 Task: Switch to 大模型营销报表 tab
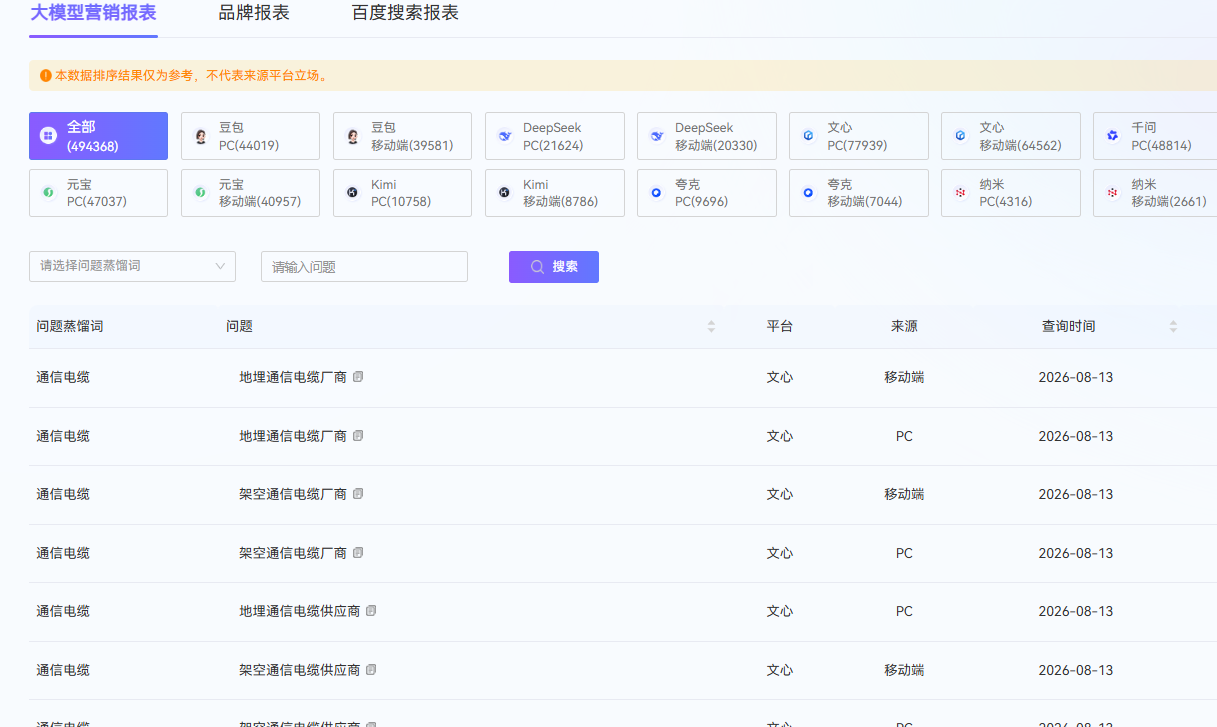(93, 13)
